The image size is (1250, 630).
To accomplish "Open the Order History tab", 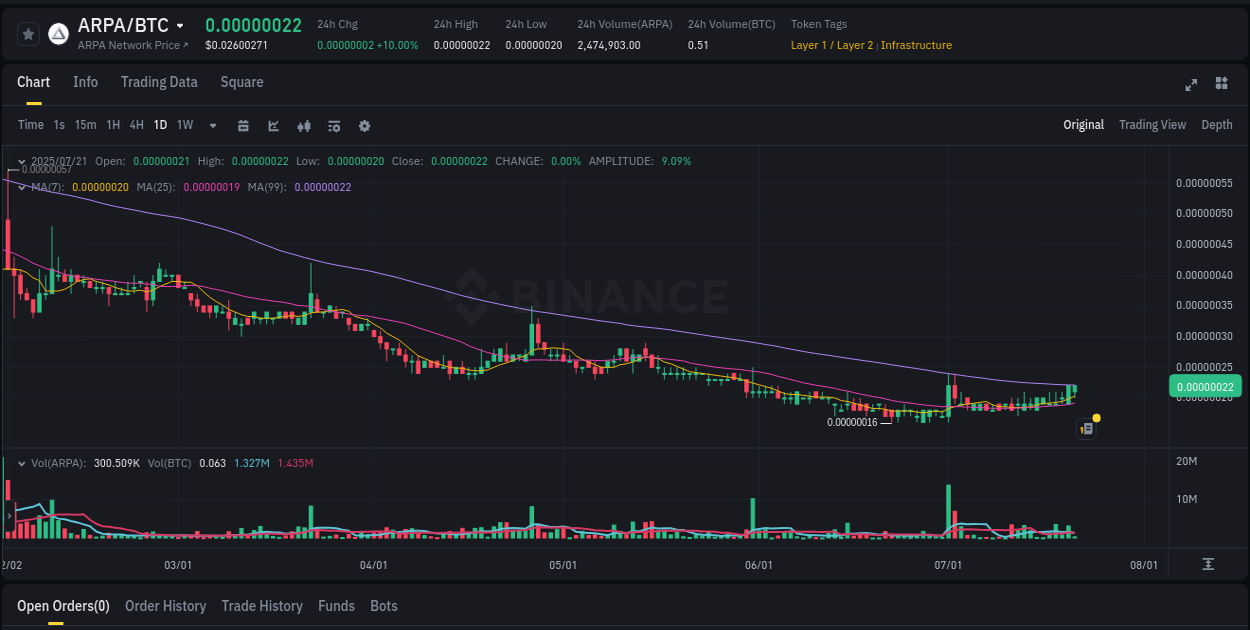I will click(165, 605).
